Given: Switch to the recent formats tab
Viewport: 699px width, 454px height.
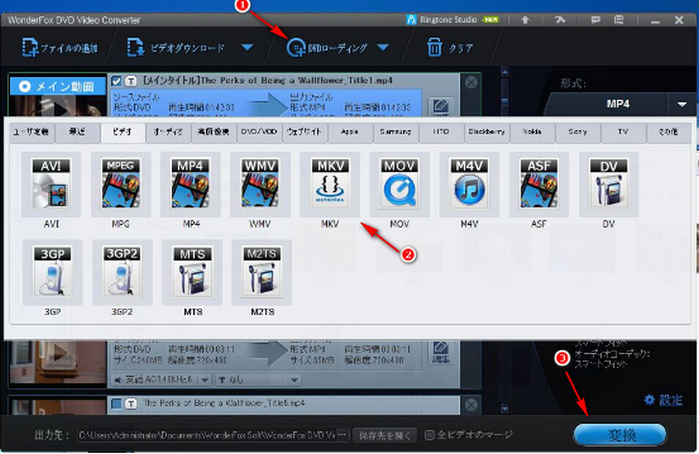Looking at the screenshot, I should click(x=77, y=132).
